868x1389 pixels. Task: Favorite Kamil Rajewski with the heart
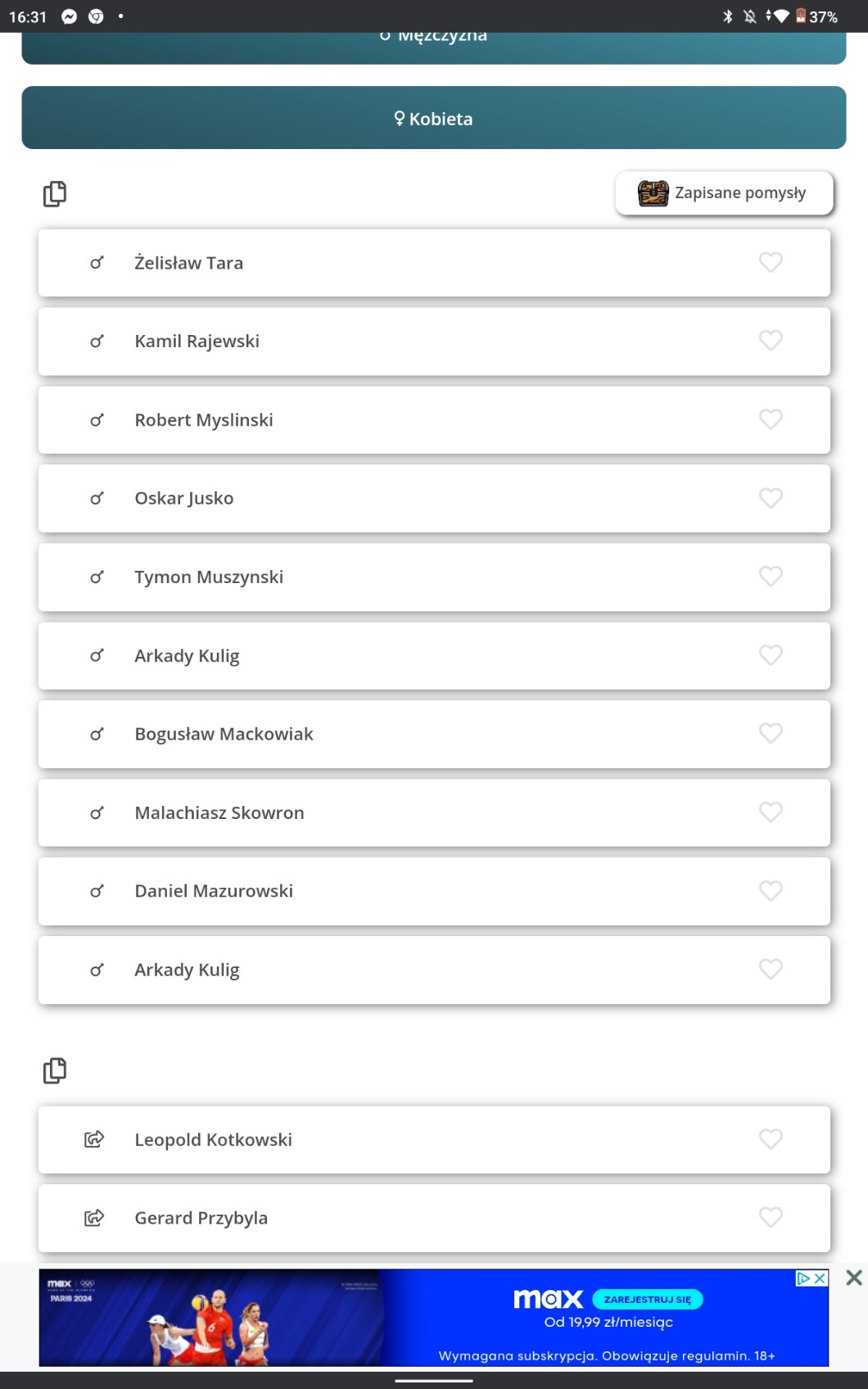coord(771,341)
